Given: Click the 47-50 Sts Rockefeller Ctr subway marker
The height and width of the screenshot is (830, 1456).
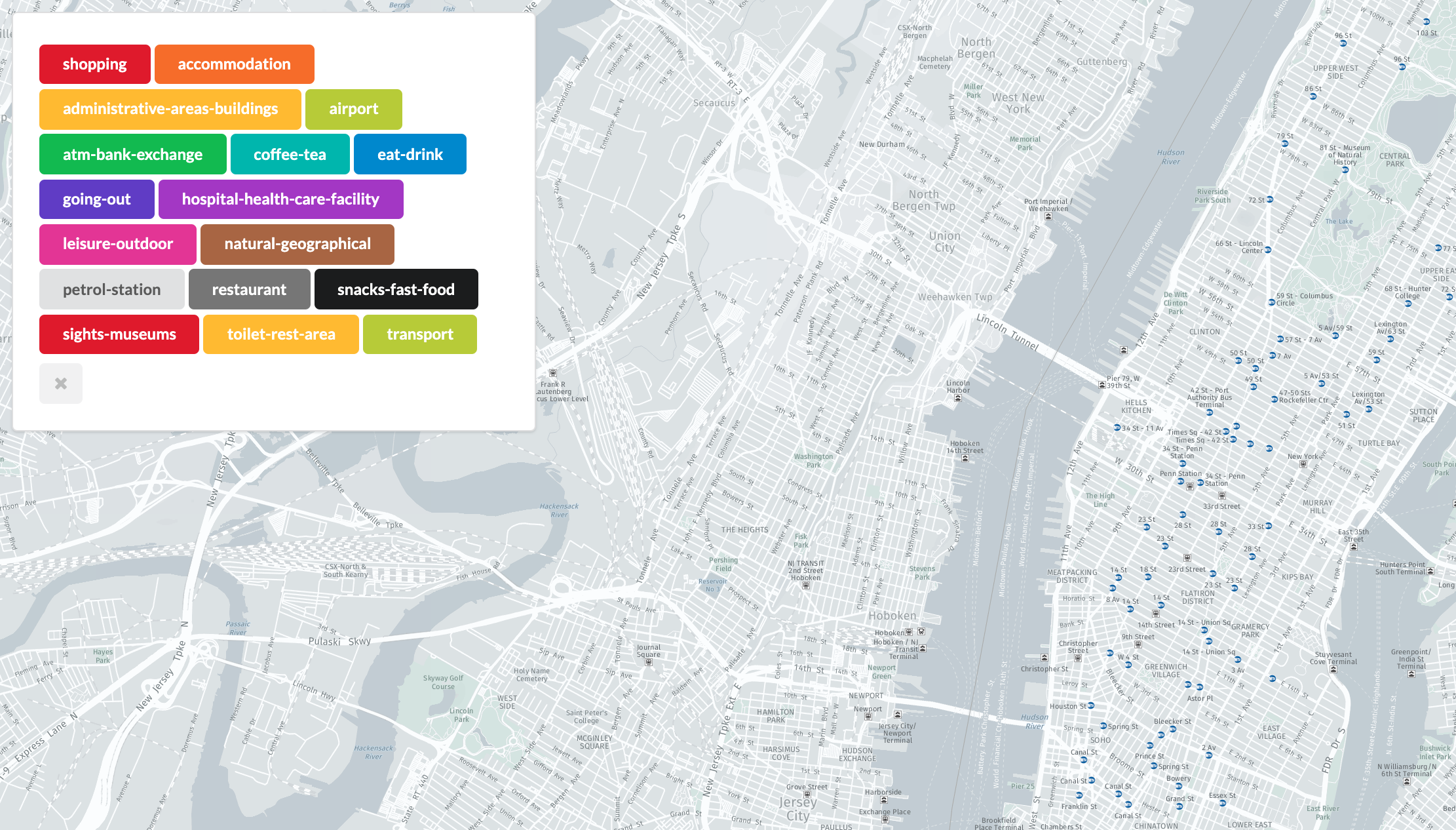Looking at the screenshot, I should point(1274,399).
